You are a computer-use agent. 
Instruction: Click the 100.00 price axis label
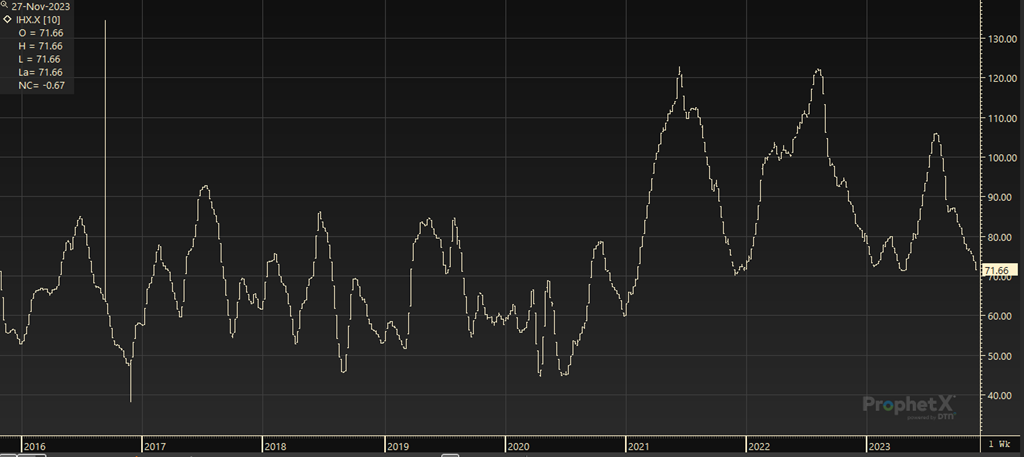(x=1003, y=158)
